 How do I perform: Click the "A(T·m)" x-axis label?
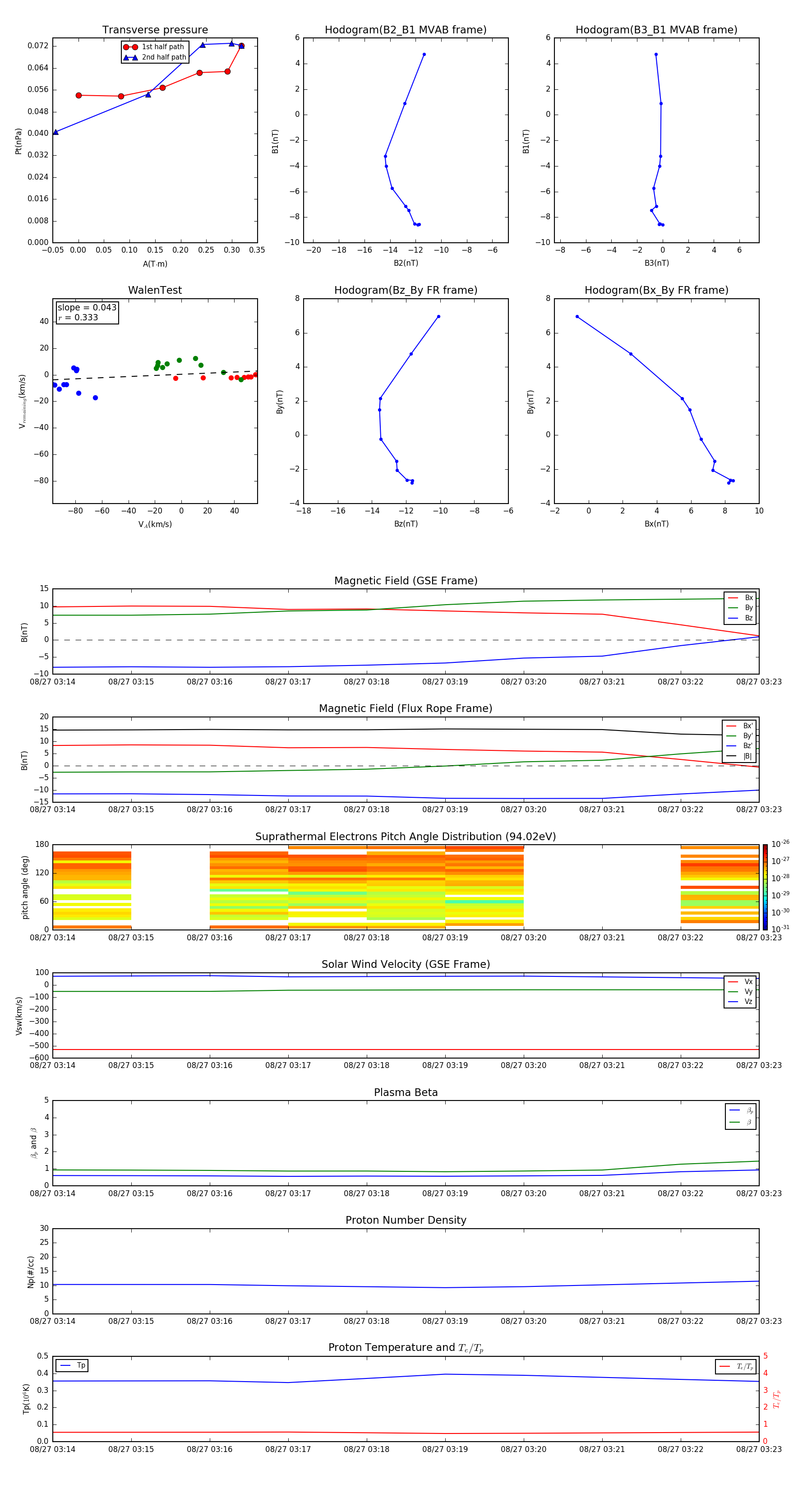(x=155, y=264)
